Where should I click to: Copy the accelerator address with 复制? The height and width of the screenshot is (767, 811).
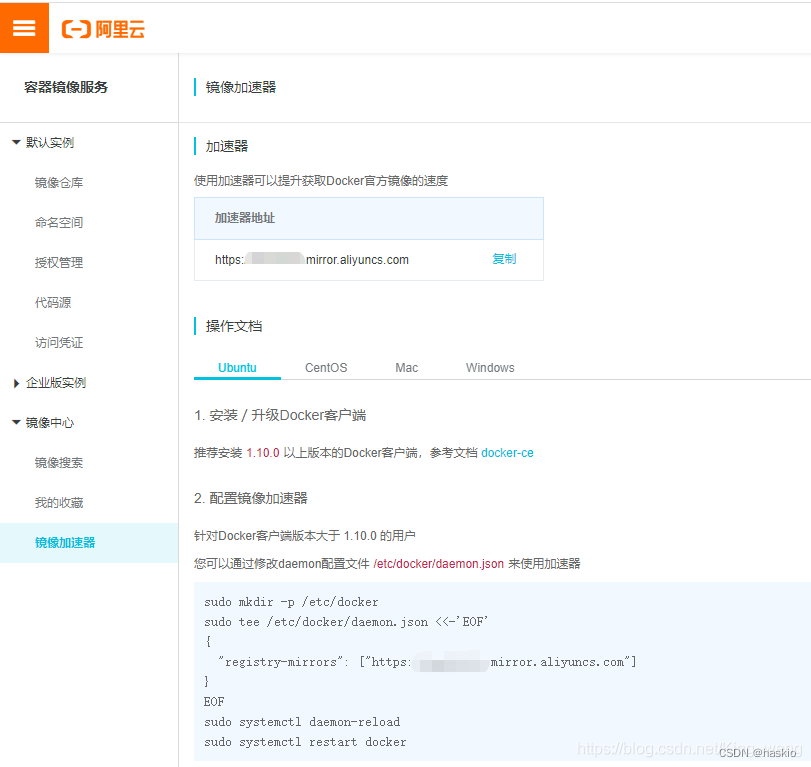tap(504, 259)
